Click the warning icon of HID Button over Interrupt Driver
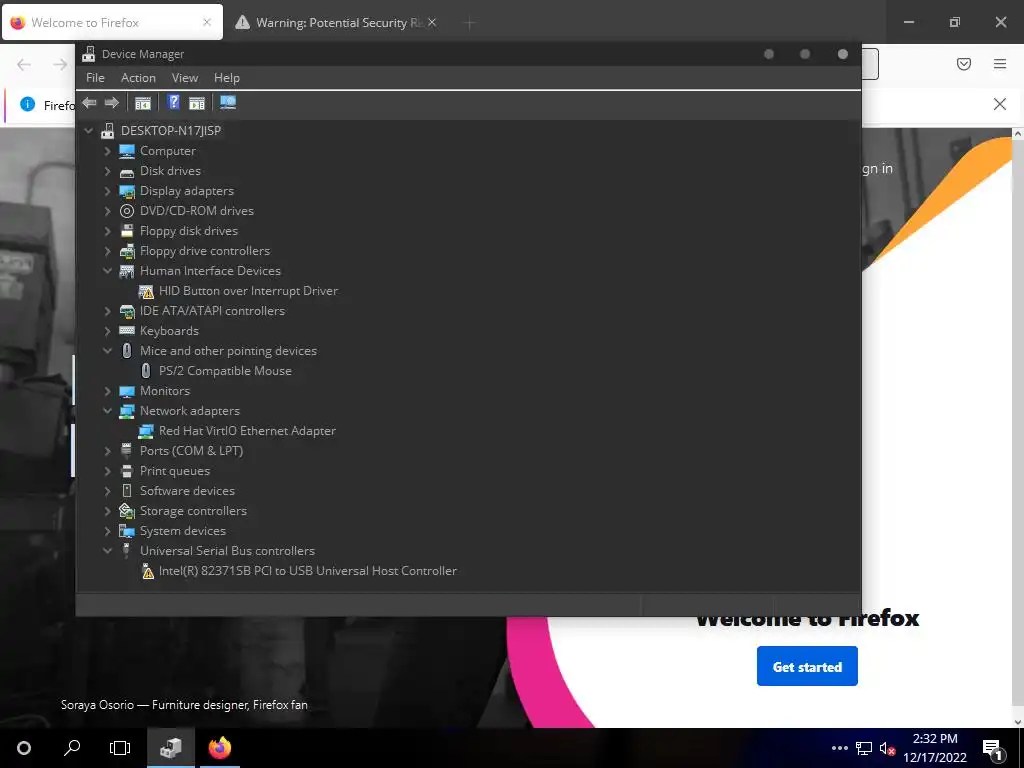This screenshot has height=768, width=1024. click(x=146, y=291)
